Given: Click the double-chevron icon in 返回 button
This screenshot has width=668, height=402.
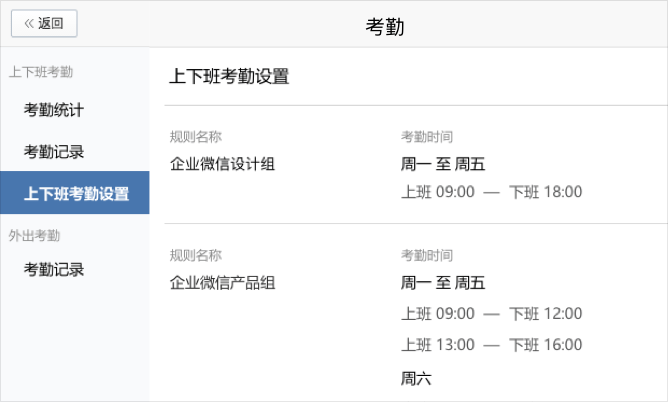Looking at the screenshot, I should [29, 23].
